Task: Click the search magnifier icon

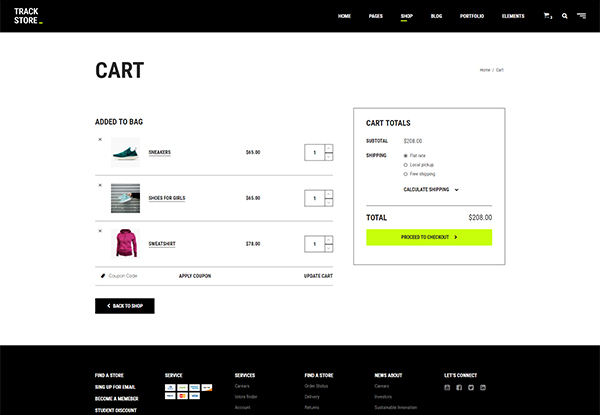Action: pyautogui.click(x=564, y=16)
